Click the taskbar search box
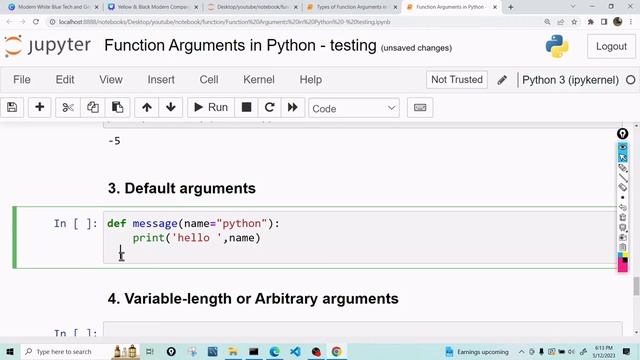The image size is (640, 360). [80, 351]
